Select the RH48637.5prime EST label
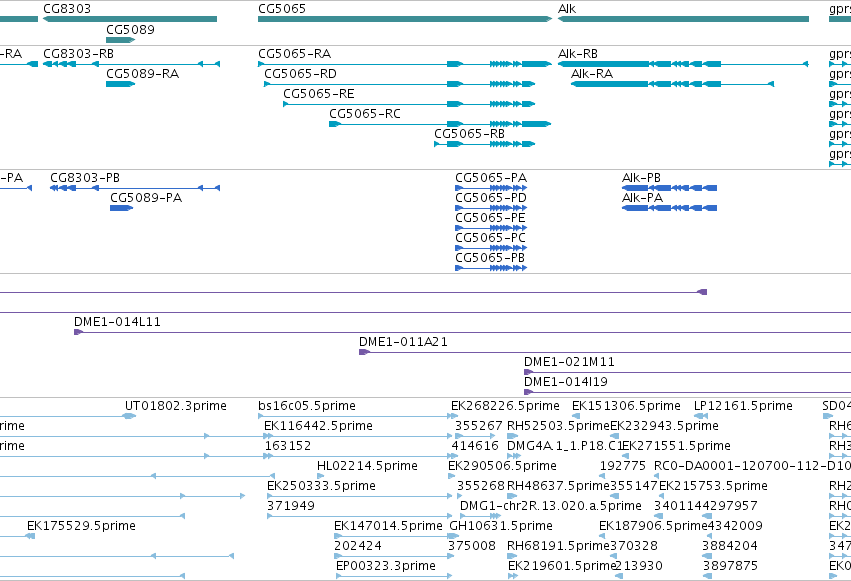 558,486
